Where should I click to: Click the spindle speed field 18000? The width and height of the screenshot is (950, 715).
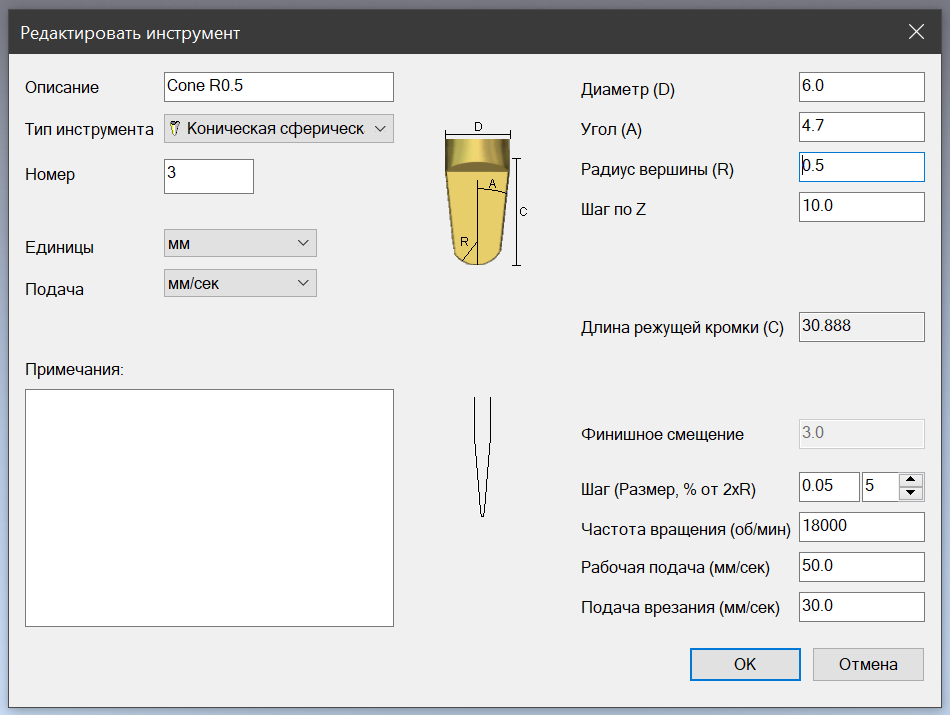click(861, 527)
